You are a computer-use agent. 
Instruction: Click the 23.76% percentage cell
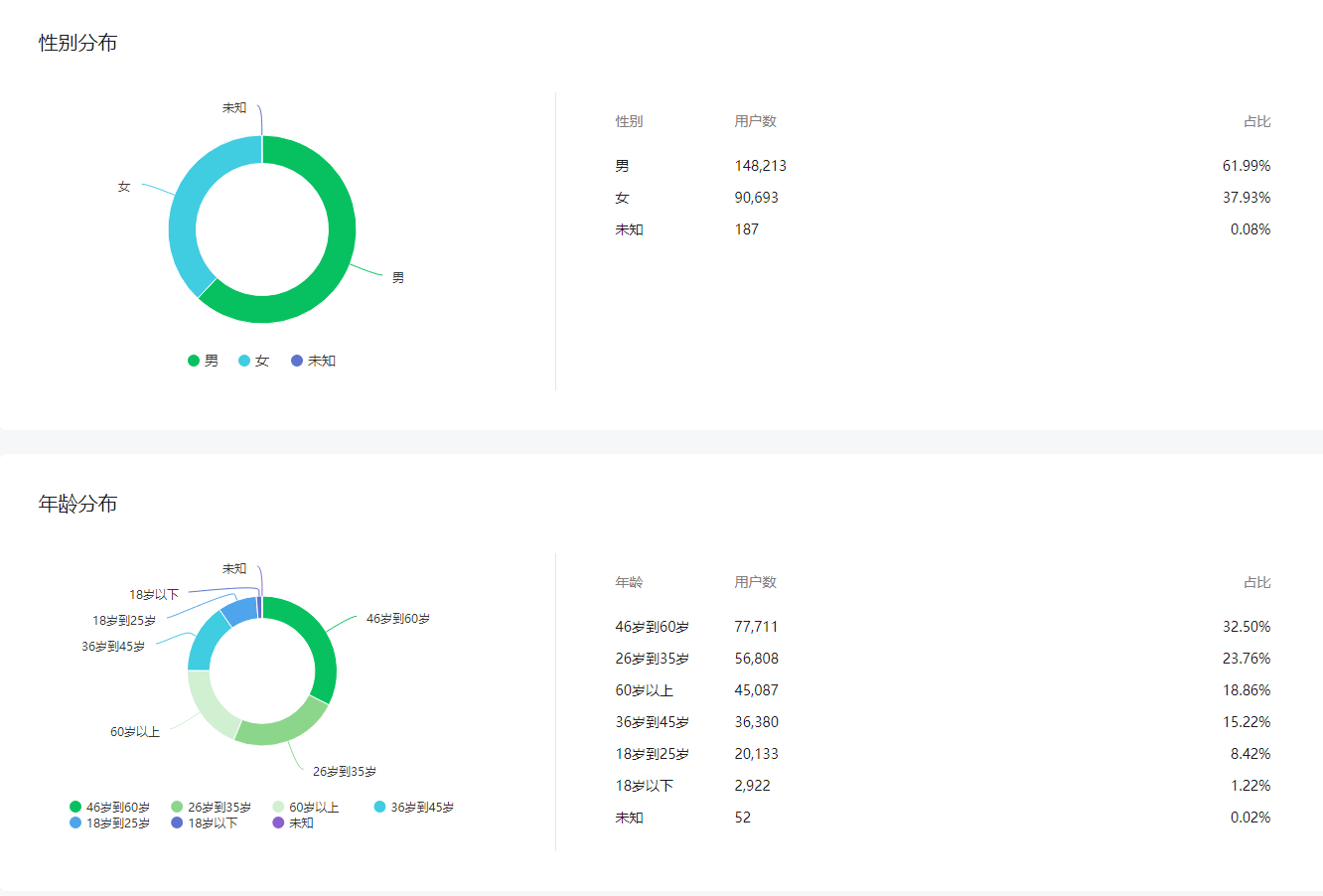1247,659
